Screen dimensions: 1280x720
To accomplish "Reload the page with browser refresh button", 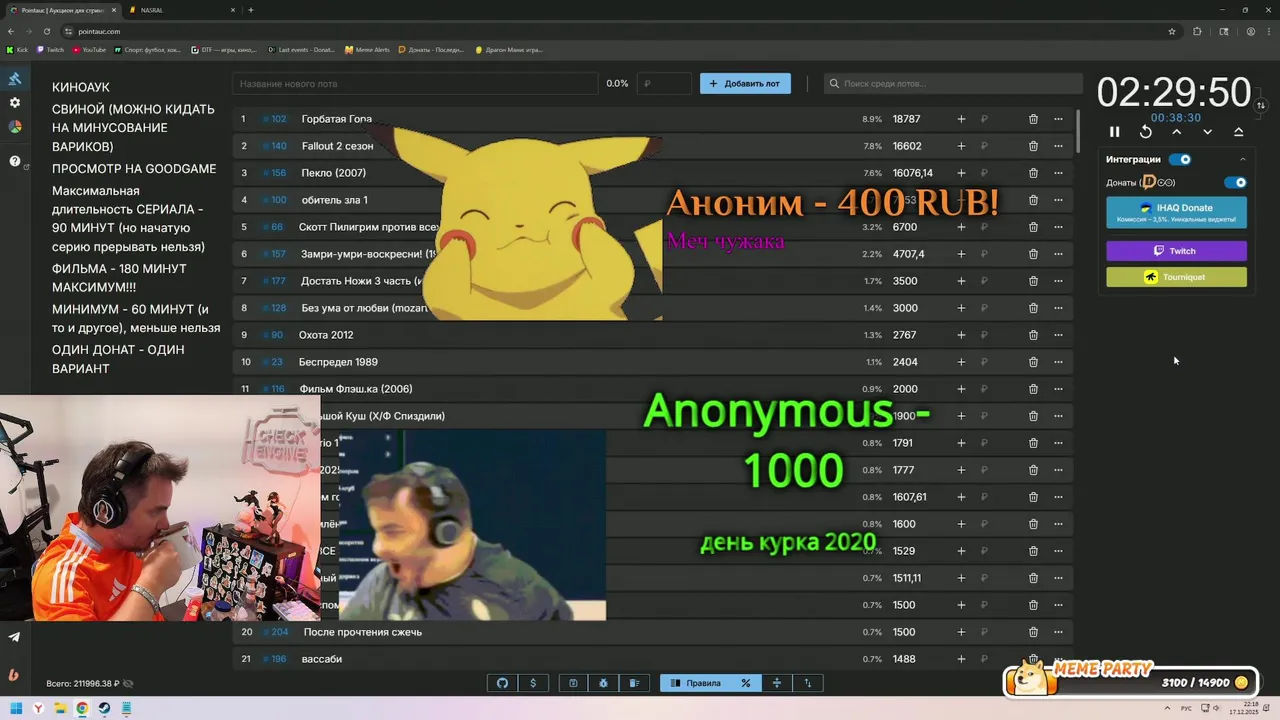I will [x=46, y=31].
